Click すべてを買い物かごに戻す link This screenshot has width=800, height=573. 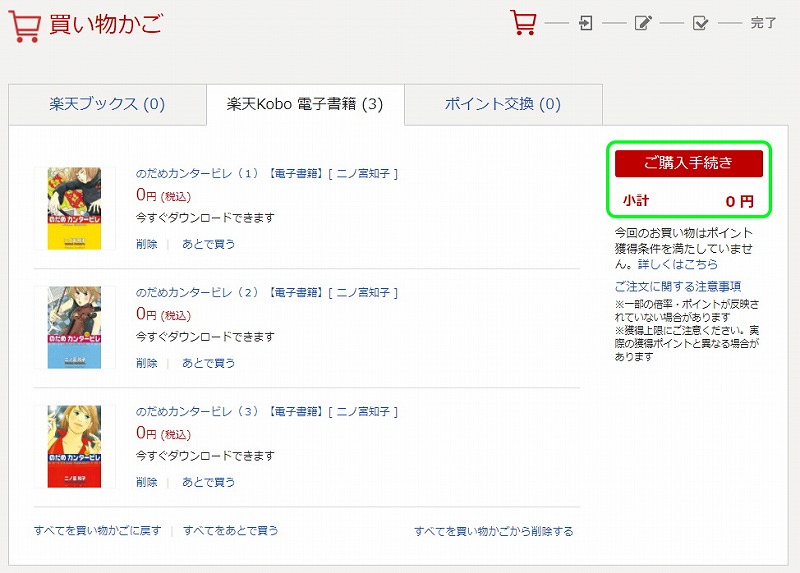click(97, 531)
